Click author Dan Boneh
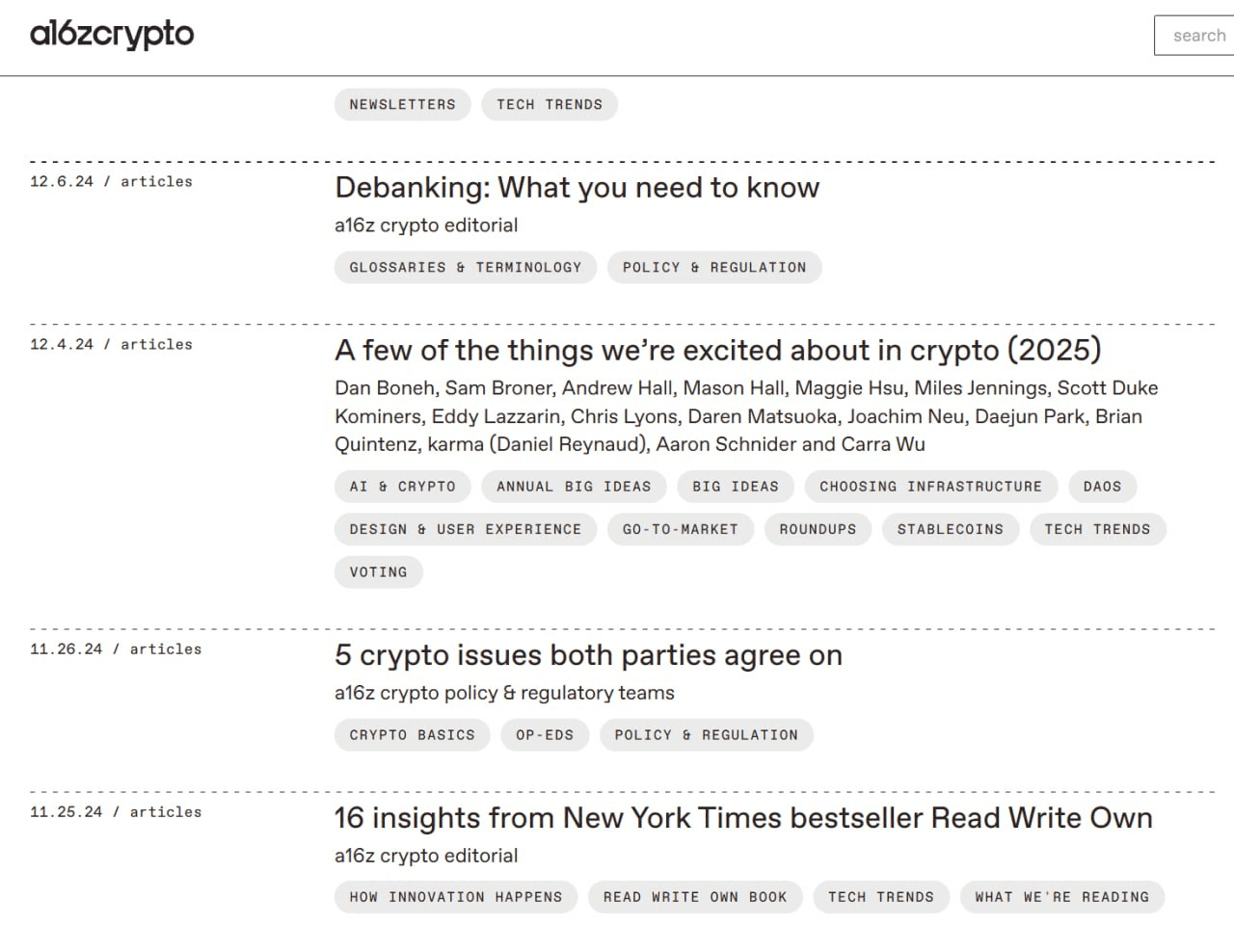This screenshot has height=952, width=1234. coord(384,388)
